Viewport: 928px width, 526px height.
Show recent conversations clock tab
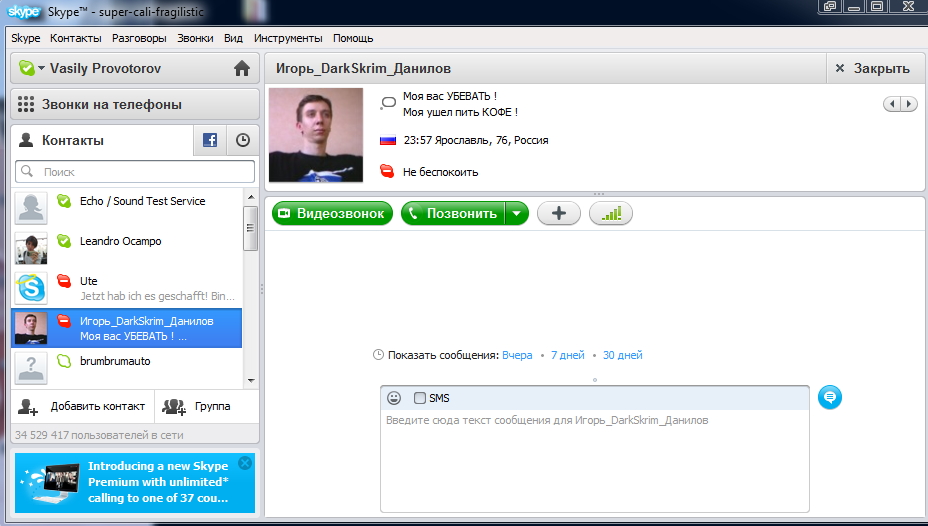click(243, 140)
